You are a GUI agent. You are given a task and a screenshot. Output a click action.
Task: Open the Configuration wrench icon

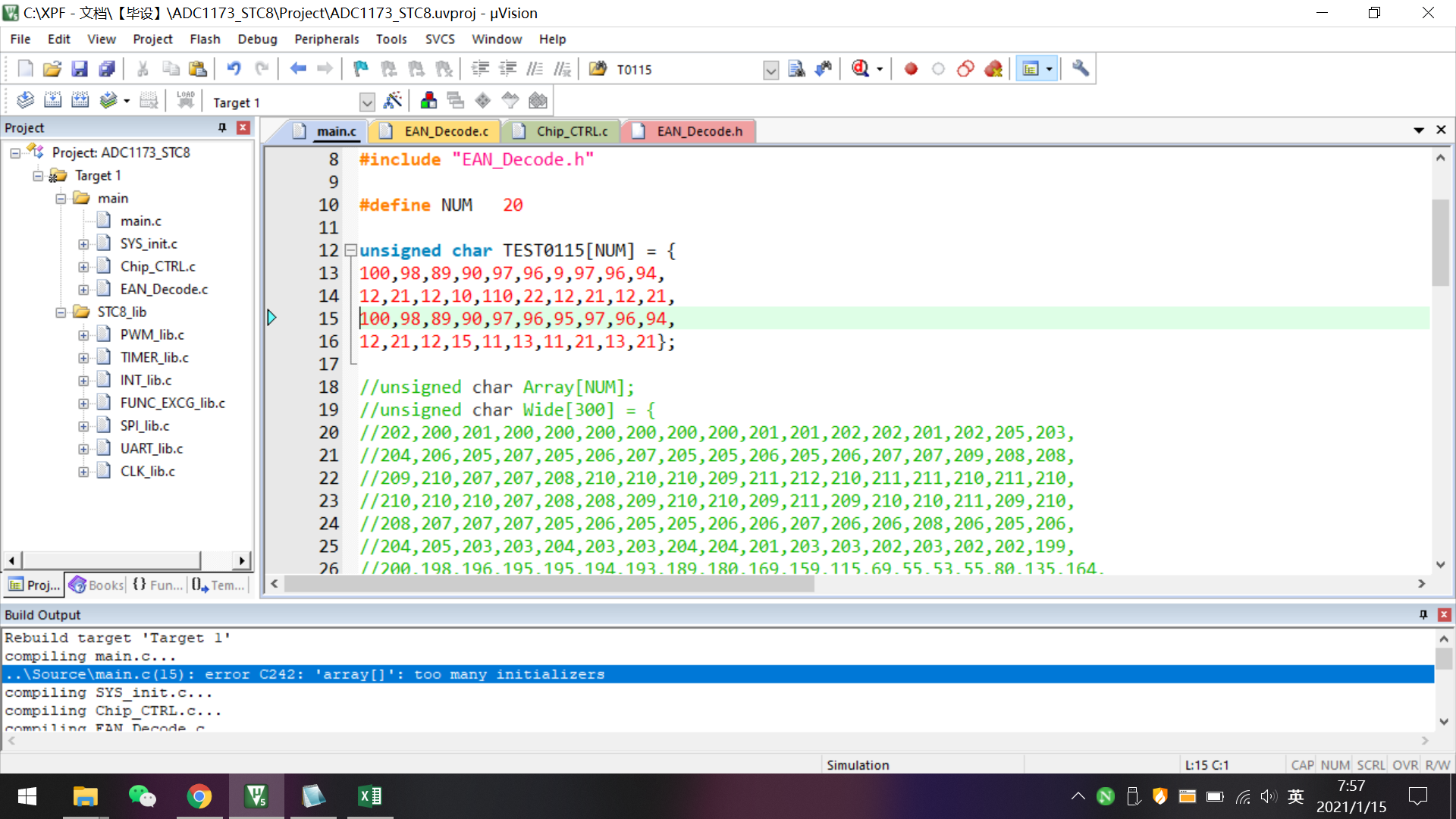(x=1081, y=69)
